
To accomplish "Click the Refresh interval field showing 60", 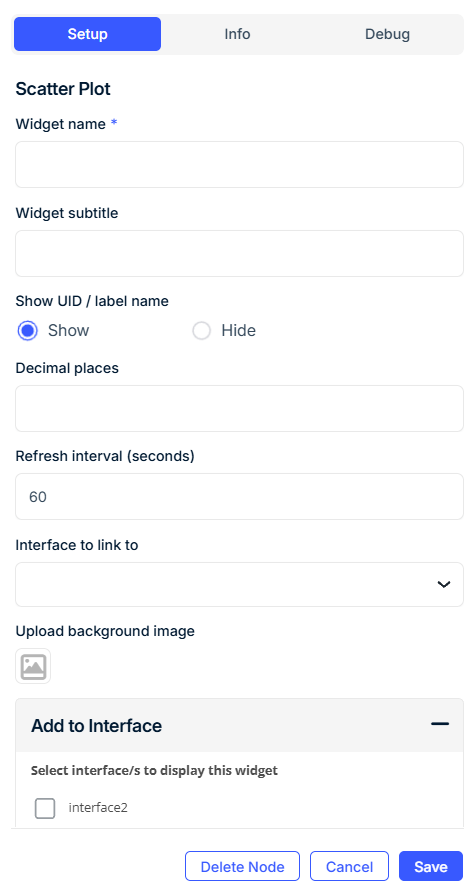I will pos(239,497).
